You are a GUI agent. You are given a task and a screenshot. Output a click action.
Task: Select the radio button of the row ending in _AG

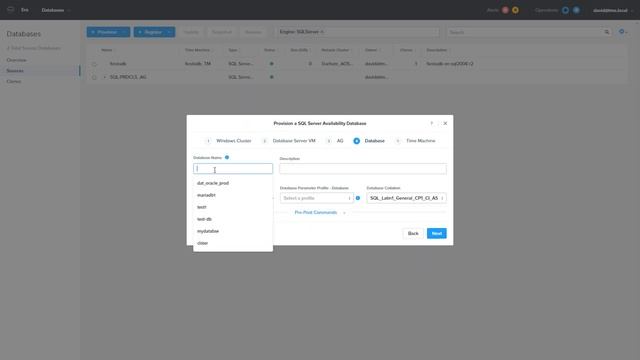[94, 77]
